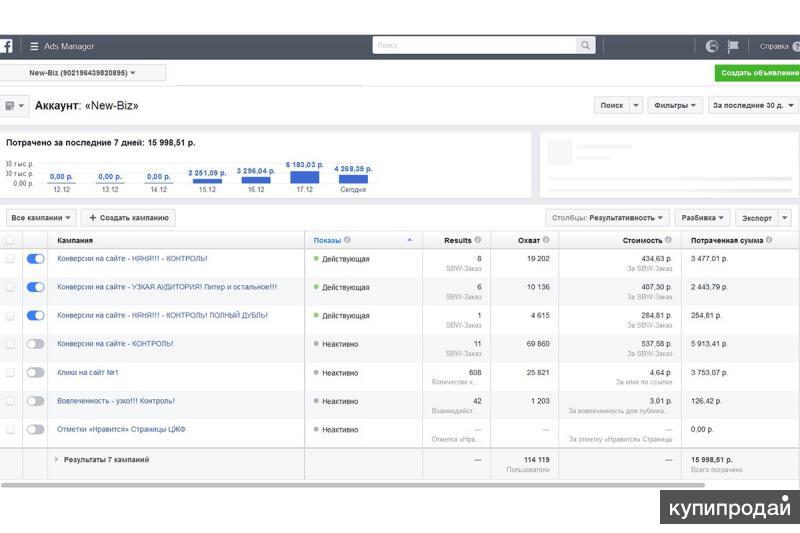Click the info icon beside Results
The width and height of the screenshot is (800, 533).
[478, 240]
